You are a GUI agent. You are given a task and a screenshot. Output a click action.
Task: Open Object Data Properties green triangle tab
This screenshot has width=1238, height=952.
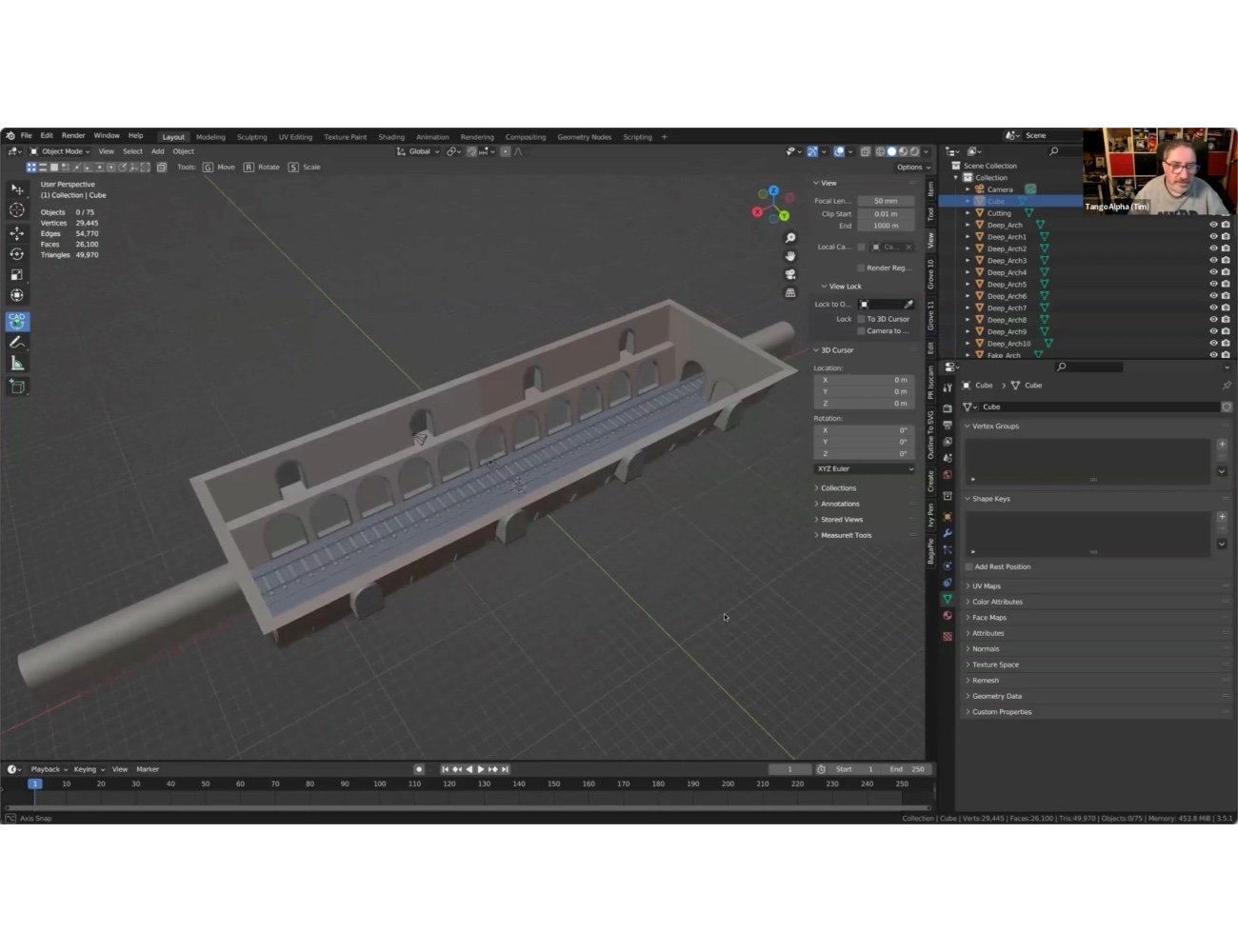pos(947,598)
